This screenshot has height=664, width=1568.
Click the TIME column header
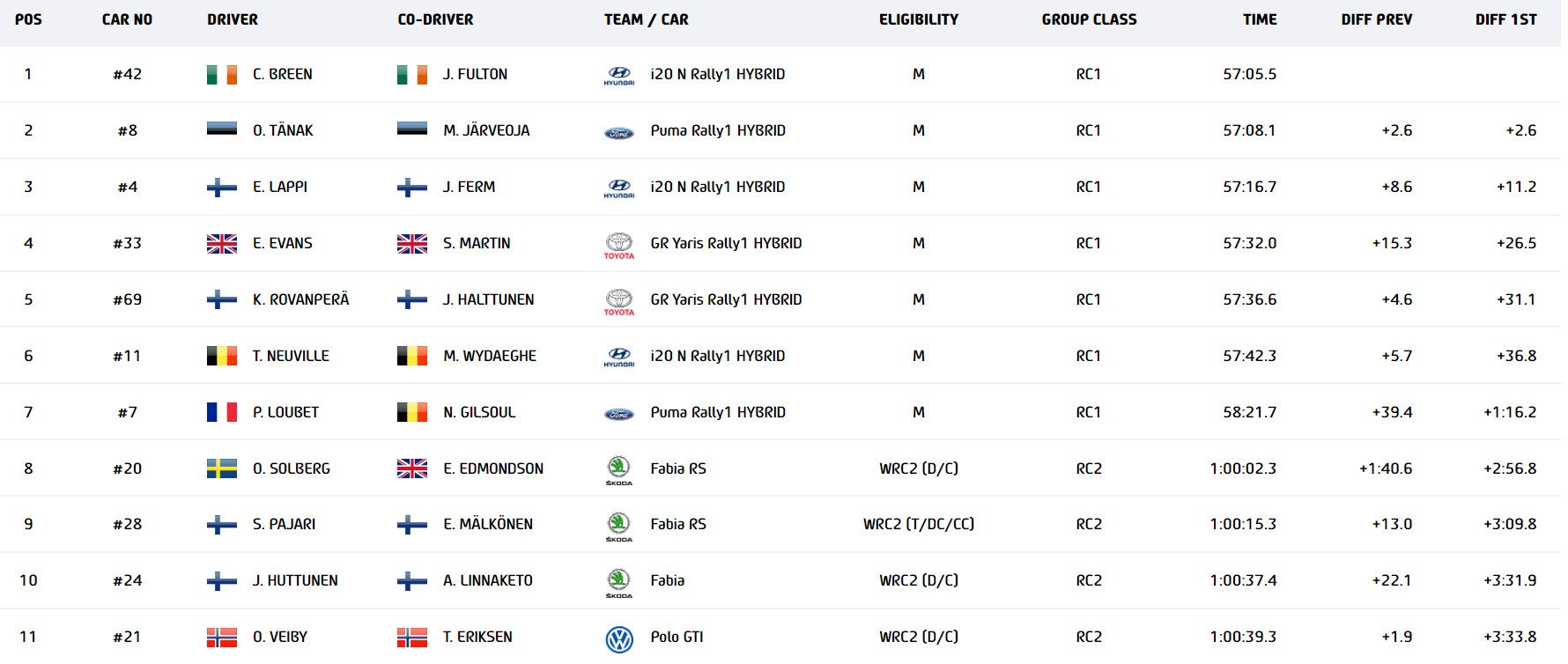point(1260,19)
